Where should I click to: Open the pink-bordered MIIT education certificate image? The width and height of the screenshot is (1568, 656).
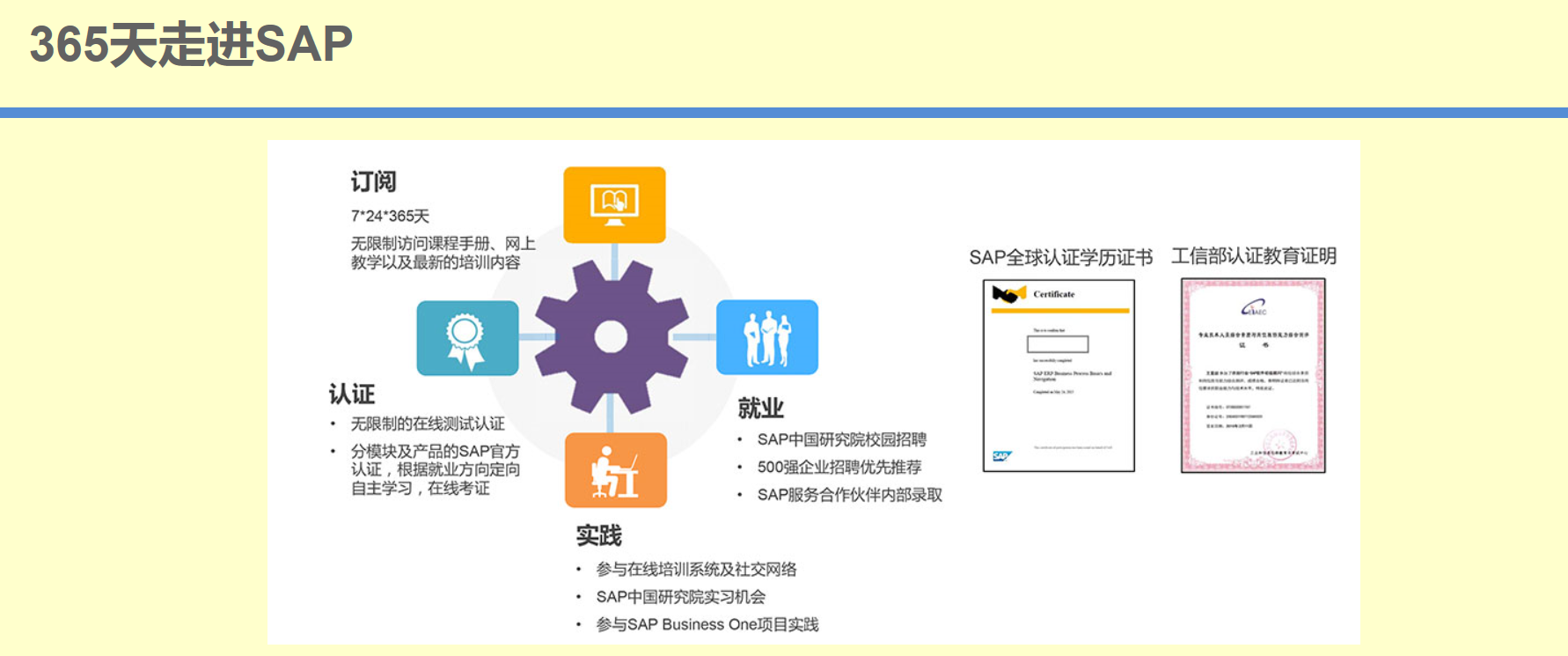tap(1253, 376)
